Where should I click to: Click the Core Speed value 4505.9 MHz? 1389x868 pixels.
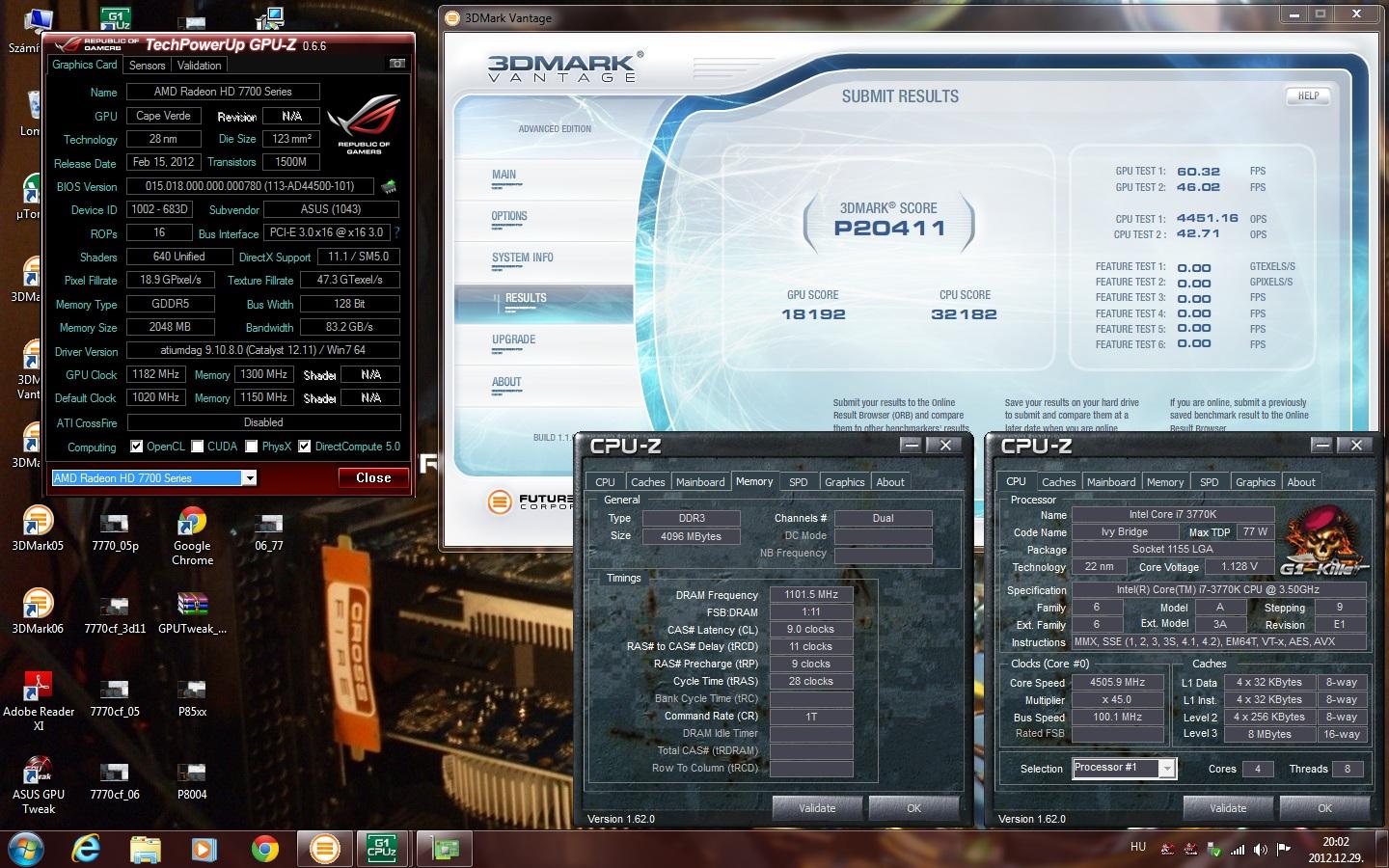click(x=1117, y=682)
